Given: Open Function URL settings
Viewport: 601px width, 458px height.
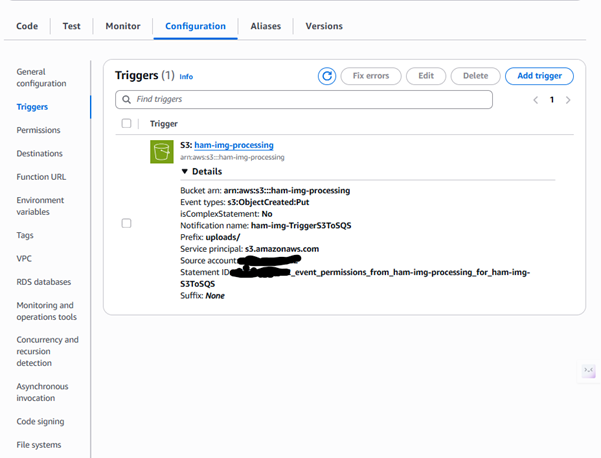Looking at the screenshot, I should pyautogui.click(x=41, y=177).
